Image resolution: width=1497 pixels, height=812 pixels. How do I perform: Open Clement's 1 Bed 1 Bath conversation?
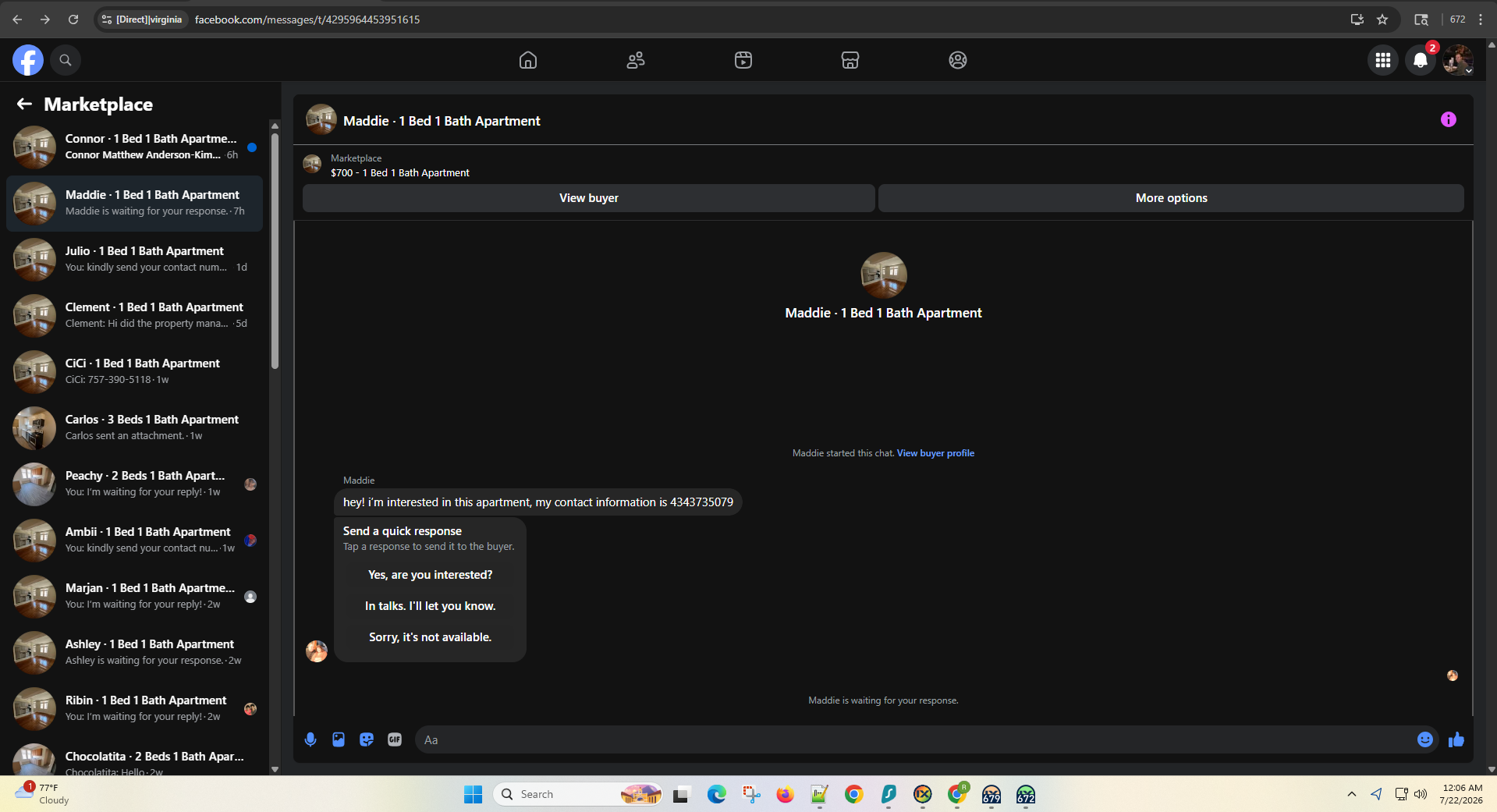point(135,315)
